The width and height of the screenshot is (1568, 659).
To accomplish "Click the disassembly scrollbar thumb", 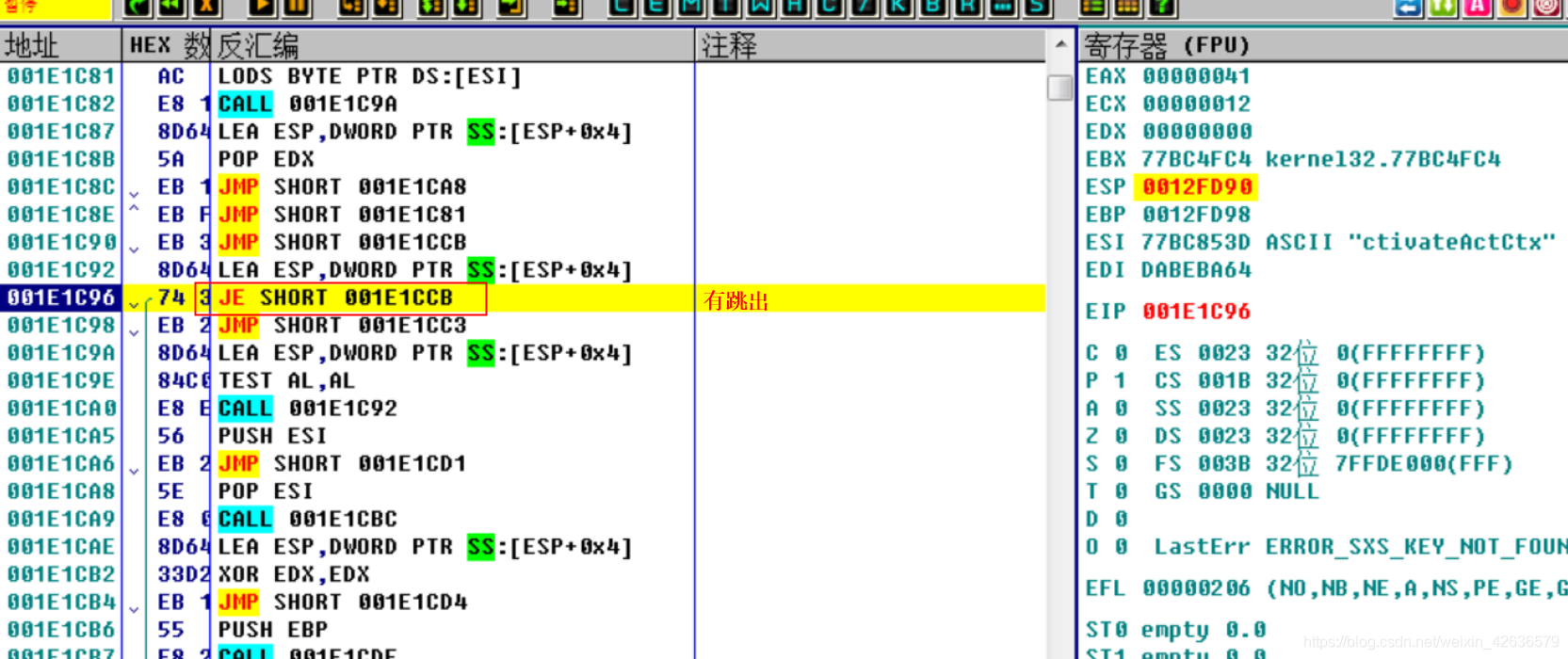I will (1060, 88).
